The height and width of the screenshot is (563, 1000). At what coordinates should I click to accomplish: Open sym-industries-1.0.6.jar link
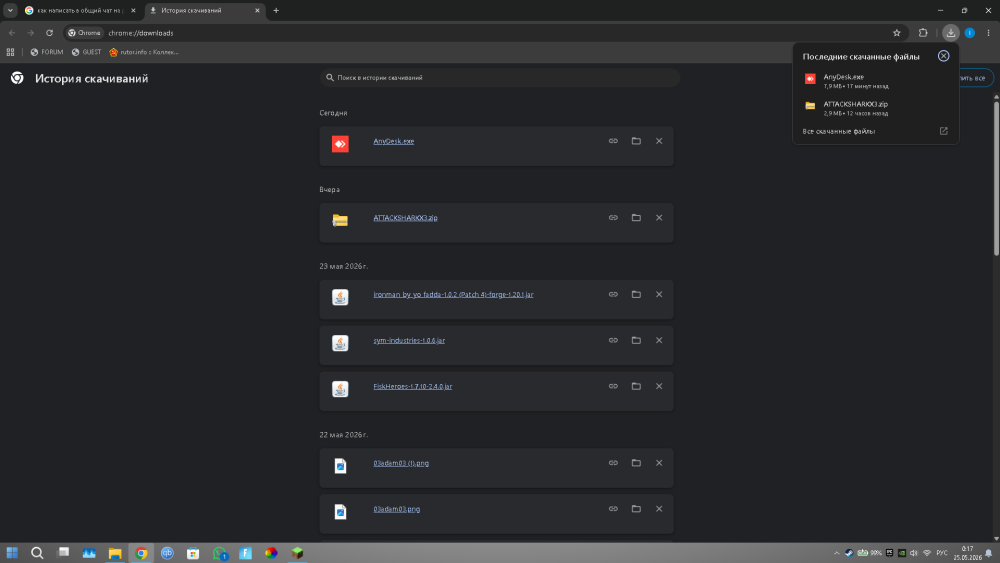(x=409, y=340)
